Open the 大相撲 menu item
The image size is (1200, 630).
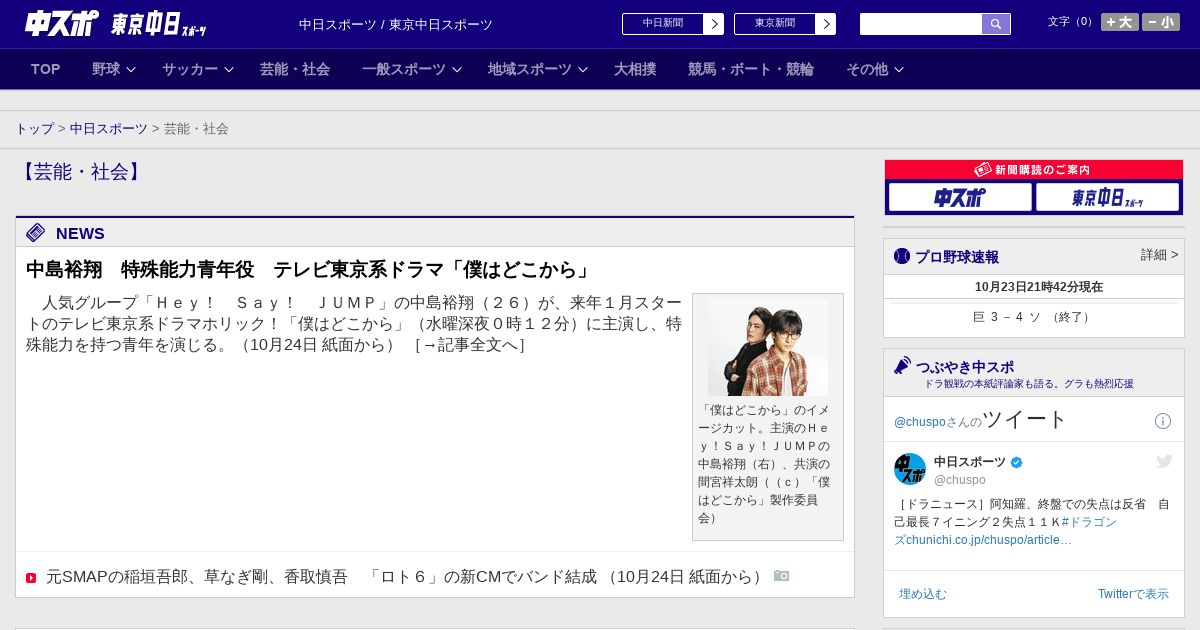coord(635,69)
